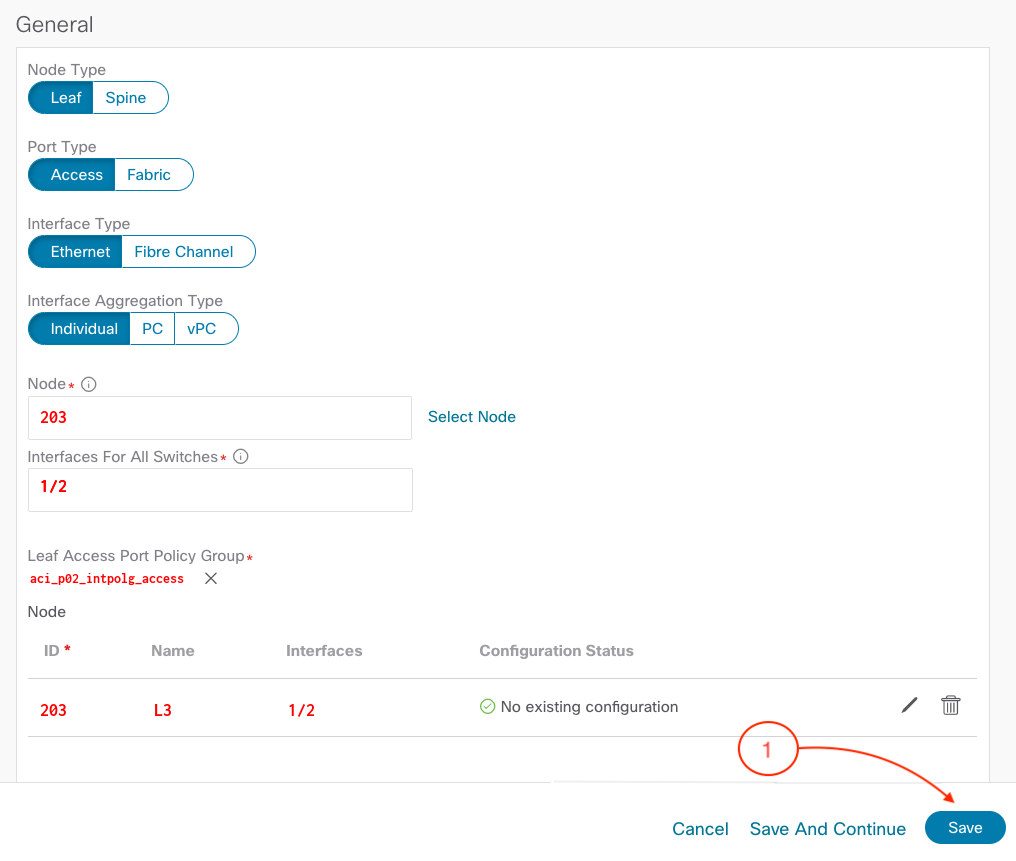Click the Select Node link

[472, 417]
